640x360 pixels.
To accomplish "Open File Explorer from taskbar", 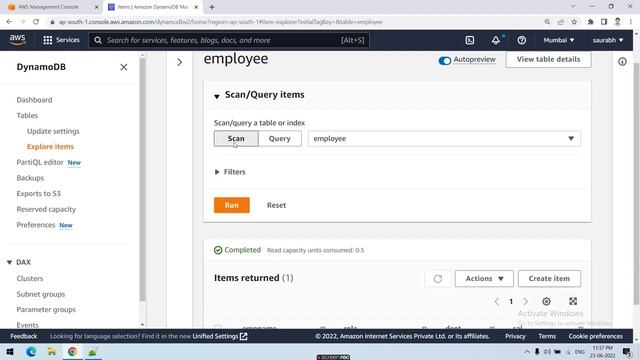I will point(52,351).
